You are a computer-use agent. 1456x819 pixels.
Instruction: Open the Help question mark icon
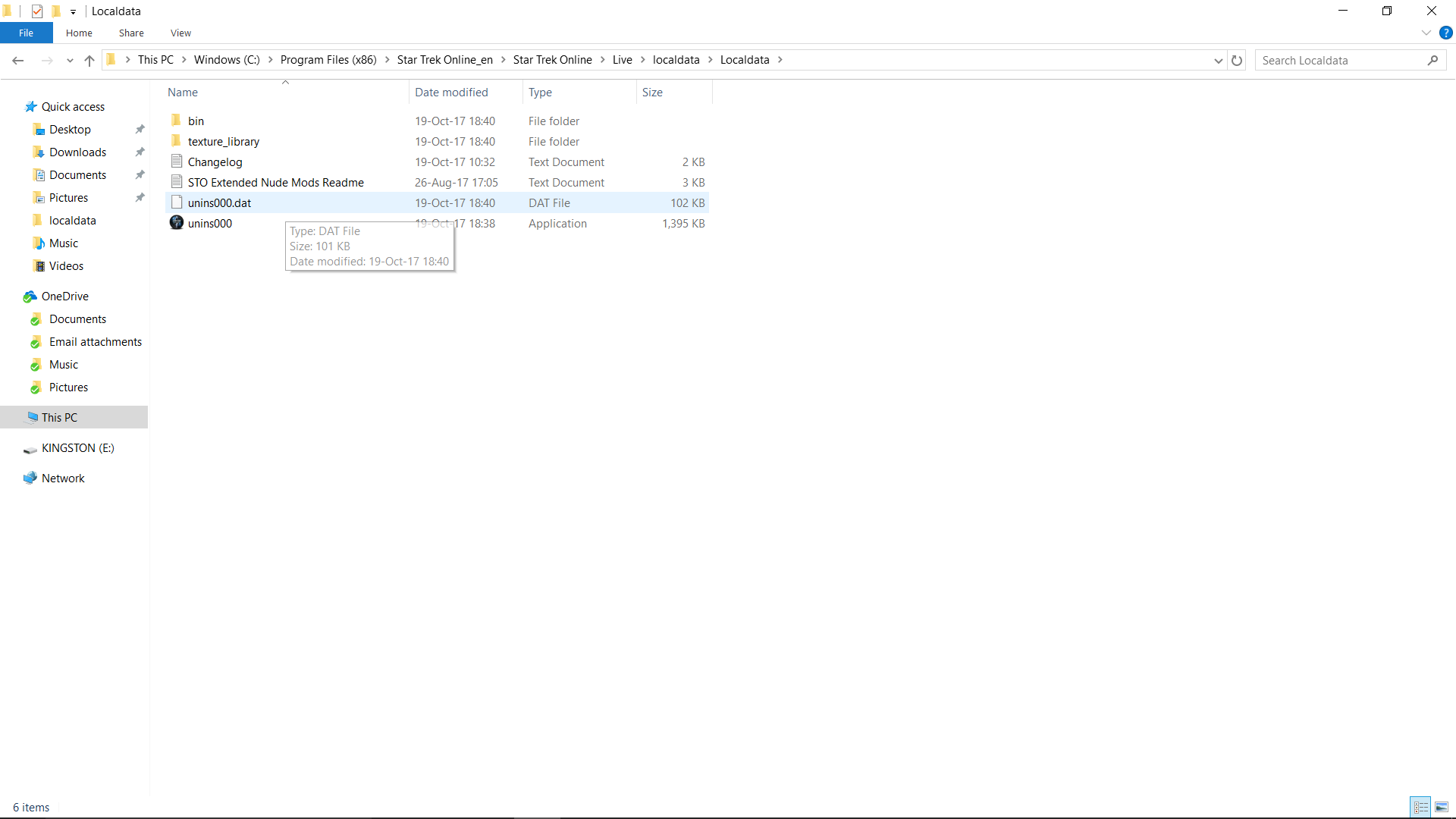[1446, 33]
